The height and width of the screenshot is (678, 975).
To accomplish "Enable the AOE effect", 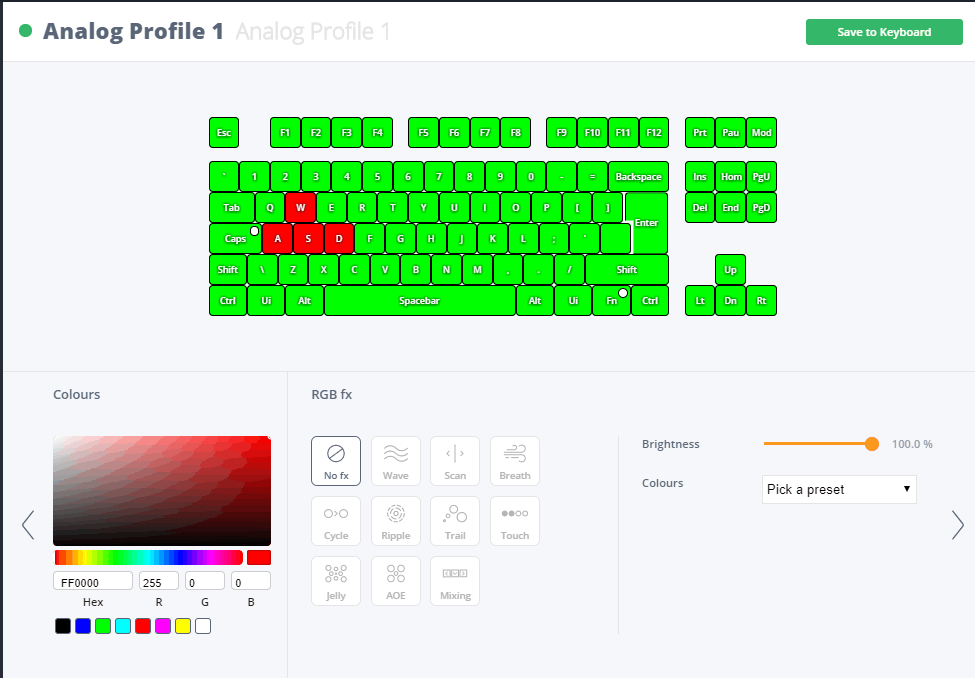I will click(x=395, y=581).
